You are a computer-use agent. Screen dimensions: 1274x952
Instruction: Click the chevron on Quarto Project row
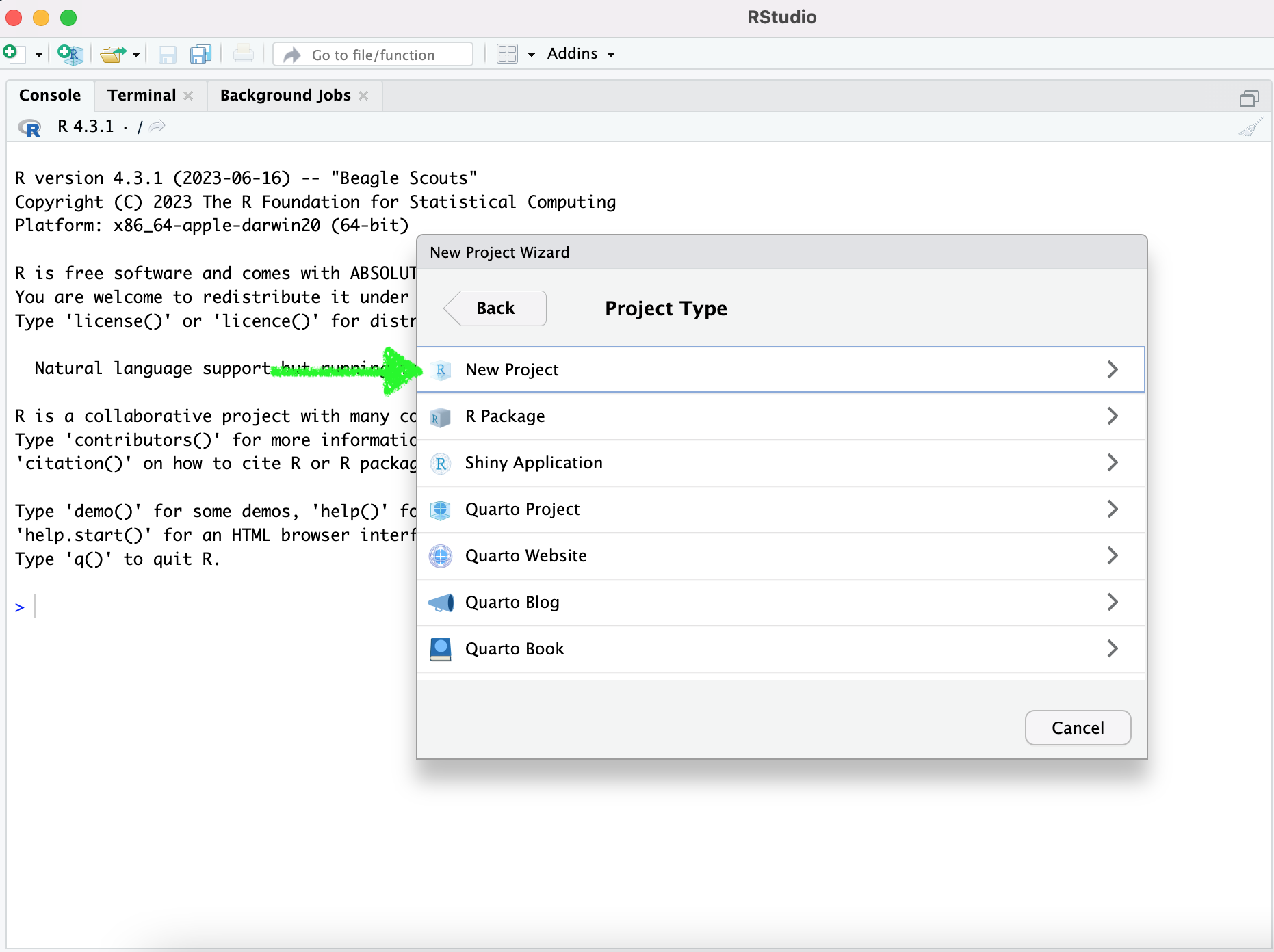tap(1113, 509)
